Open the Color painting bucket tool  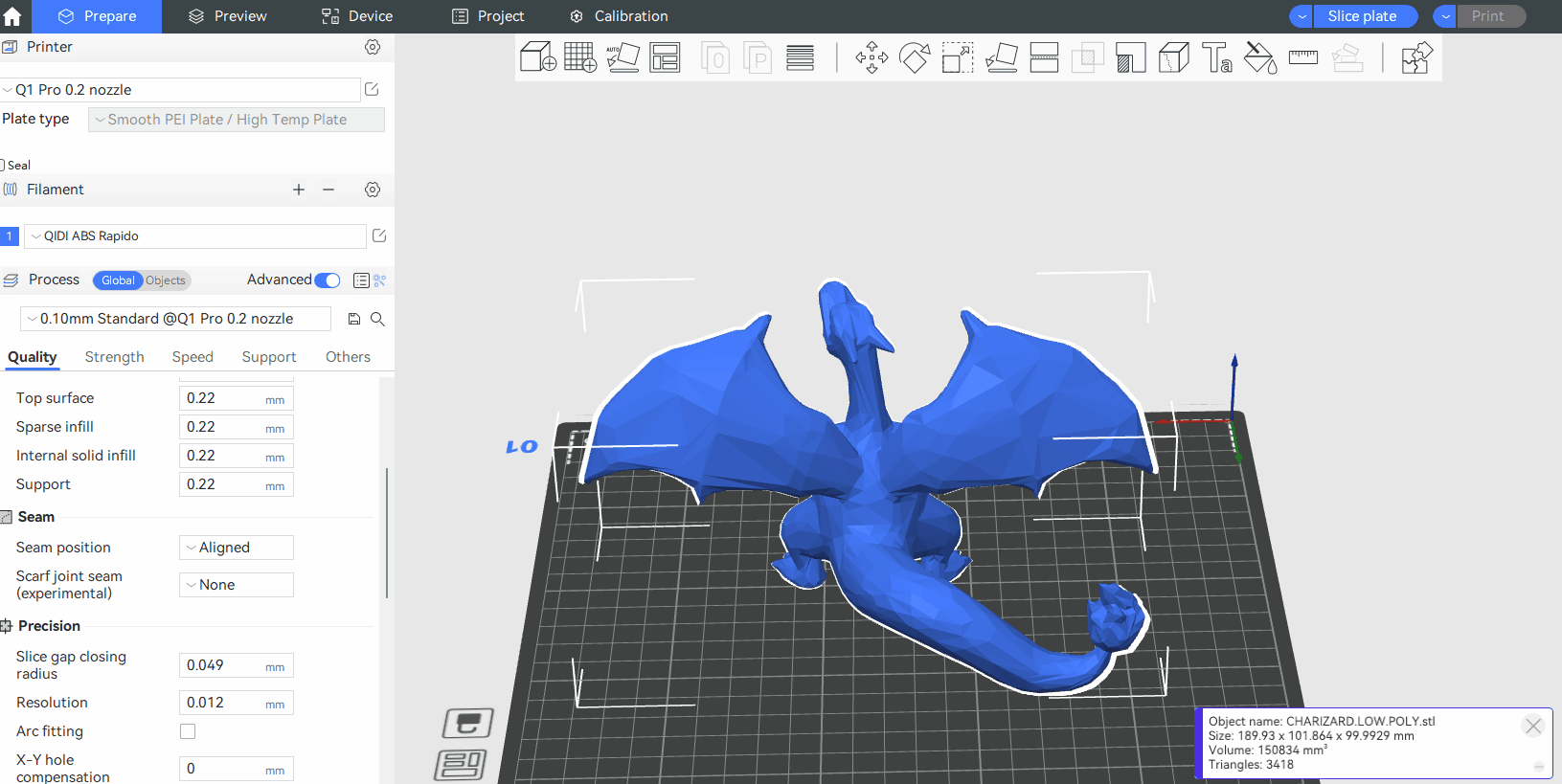[x=1259, y=57]
